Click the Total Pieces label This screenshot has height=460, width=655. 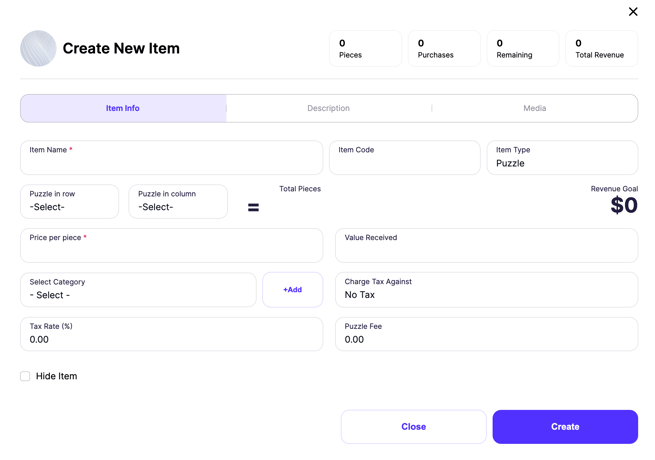[300, 189]
